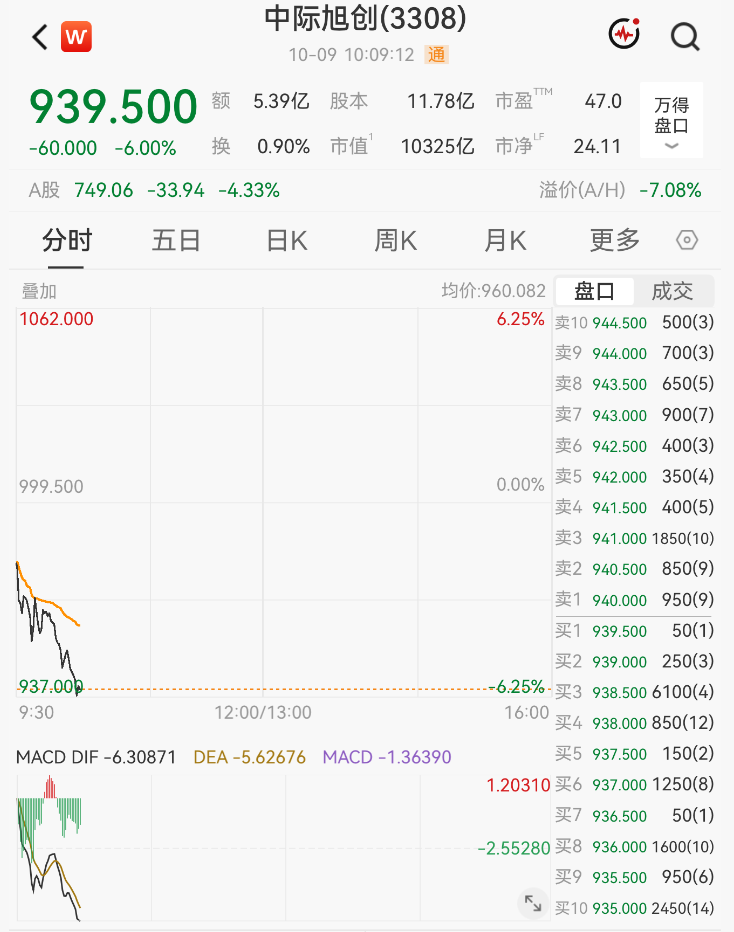Switch to the 周K tab
Viewport: 734px width, 932px height.
click(x=396, y=241)
